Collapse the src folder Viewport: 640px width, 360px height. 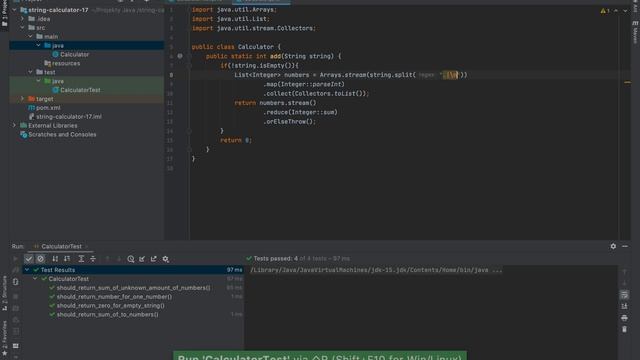pos(22,28)
